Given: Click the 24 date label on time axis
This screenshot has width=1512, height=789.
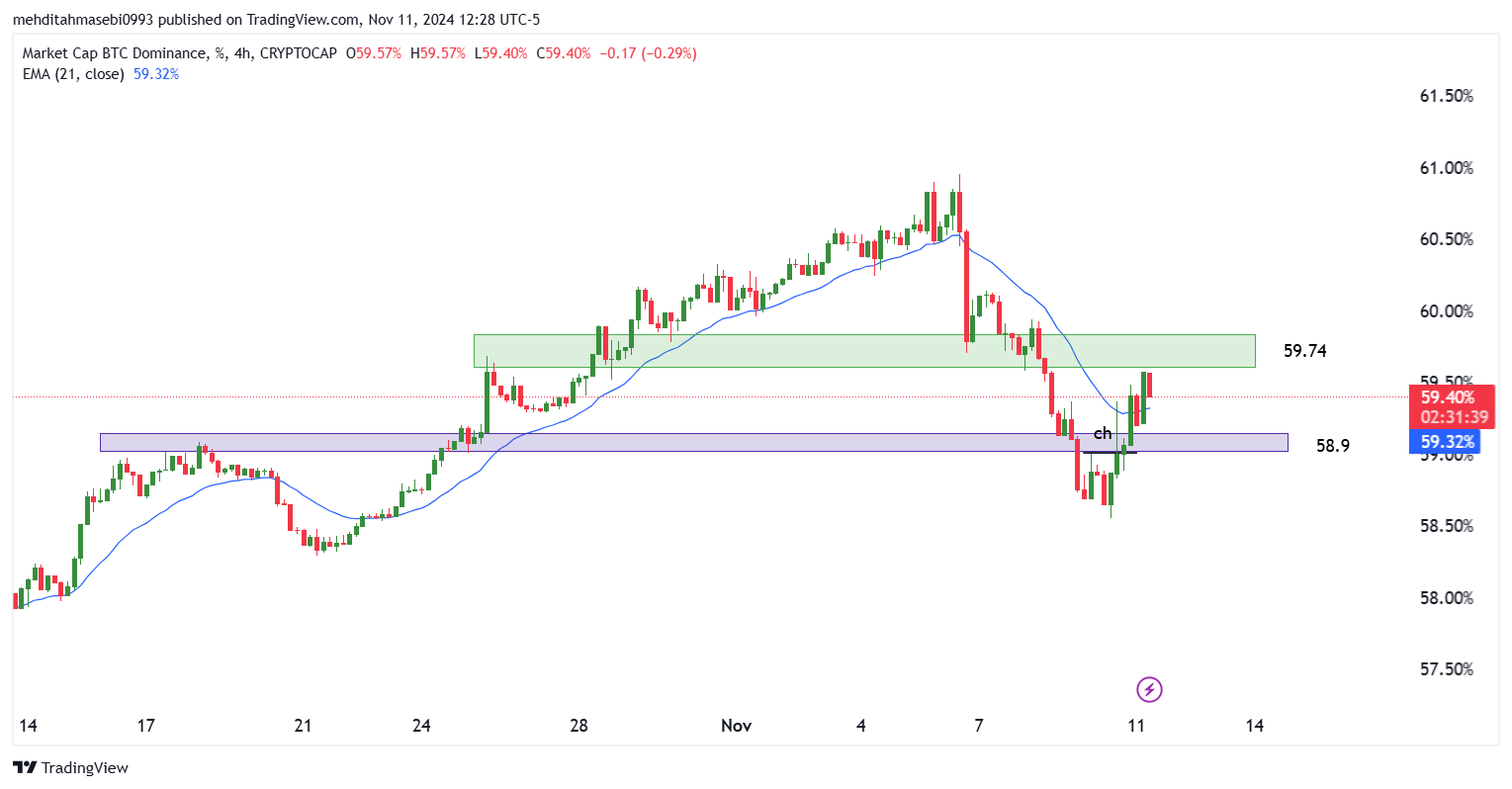Looking at the screenshot, I should 421,726.
